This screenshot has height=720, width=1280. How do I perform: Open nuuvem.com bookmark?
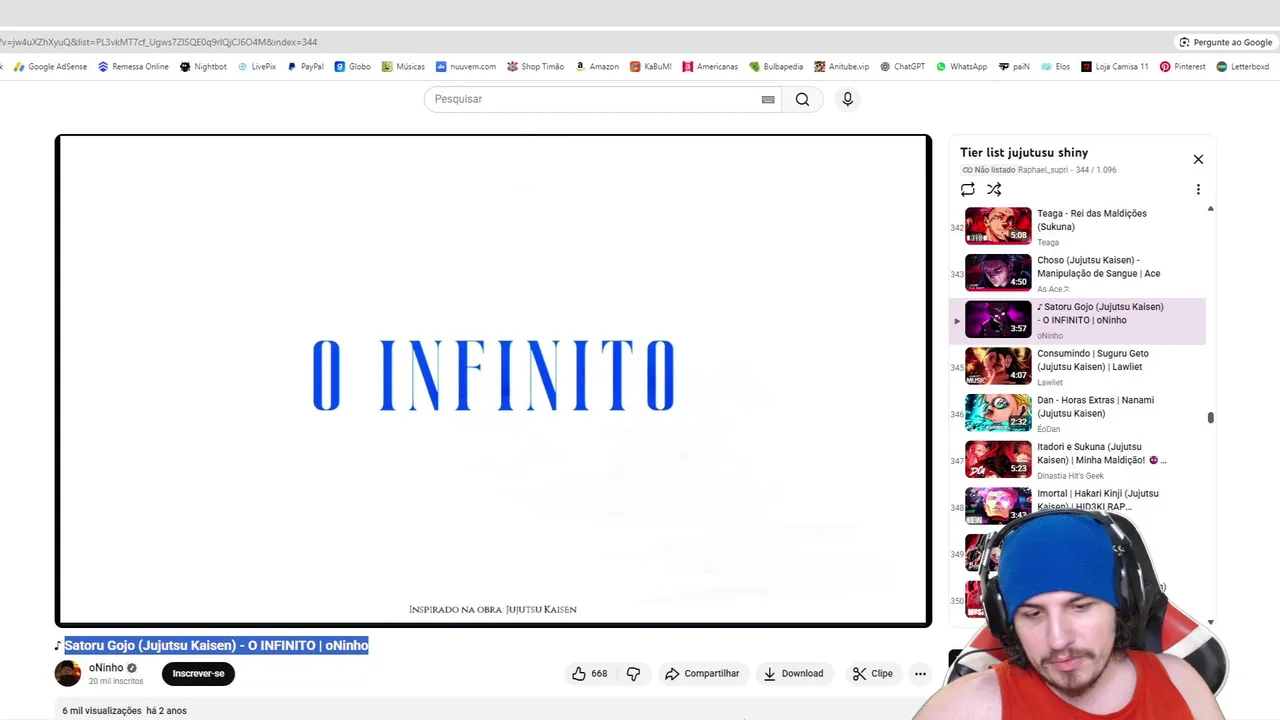pyautogui.click(x=466, y=67)
